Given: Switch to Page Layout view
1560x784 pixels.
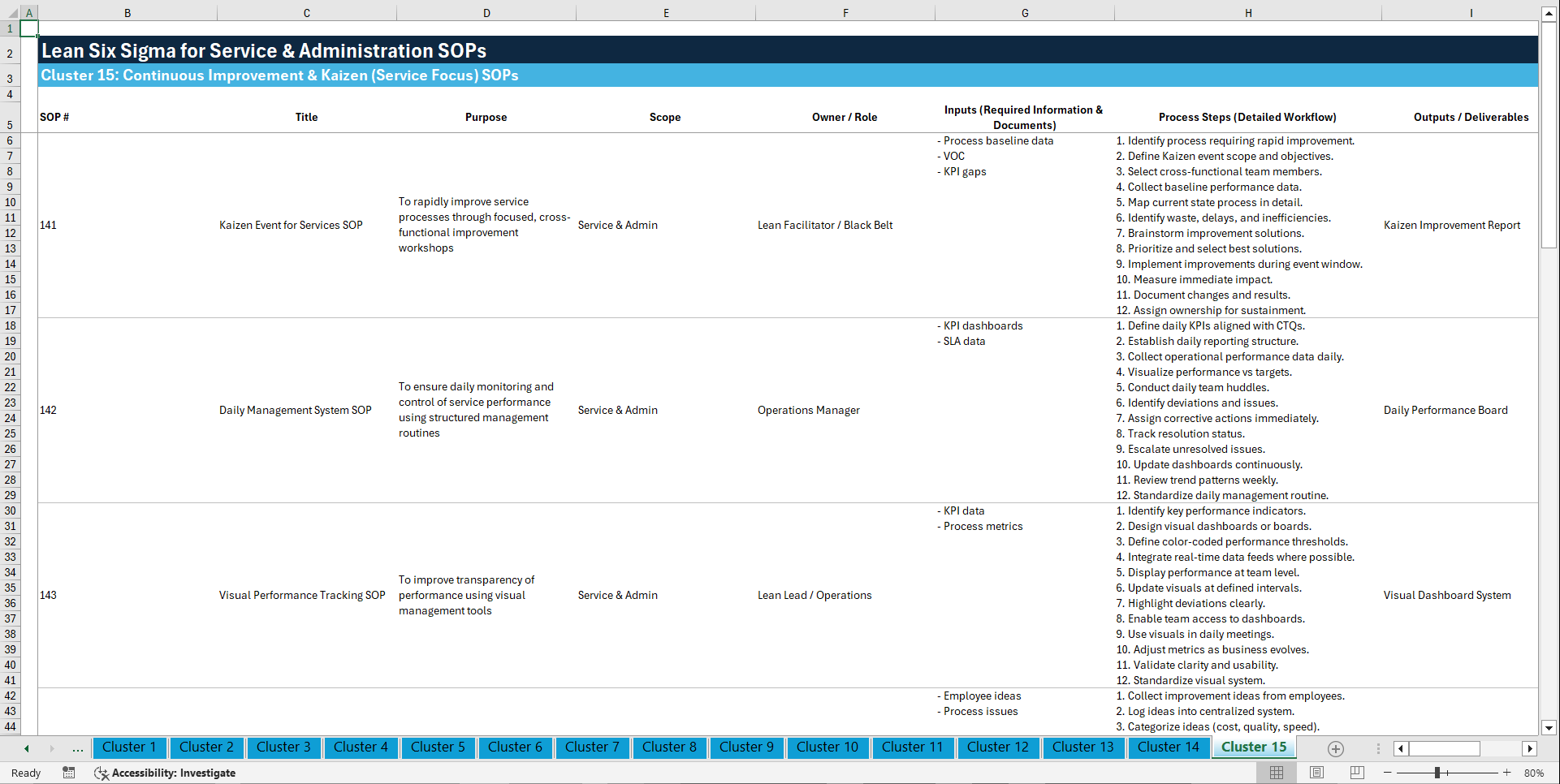Looking at the screenshot, I should (x=1316, y=773).
